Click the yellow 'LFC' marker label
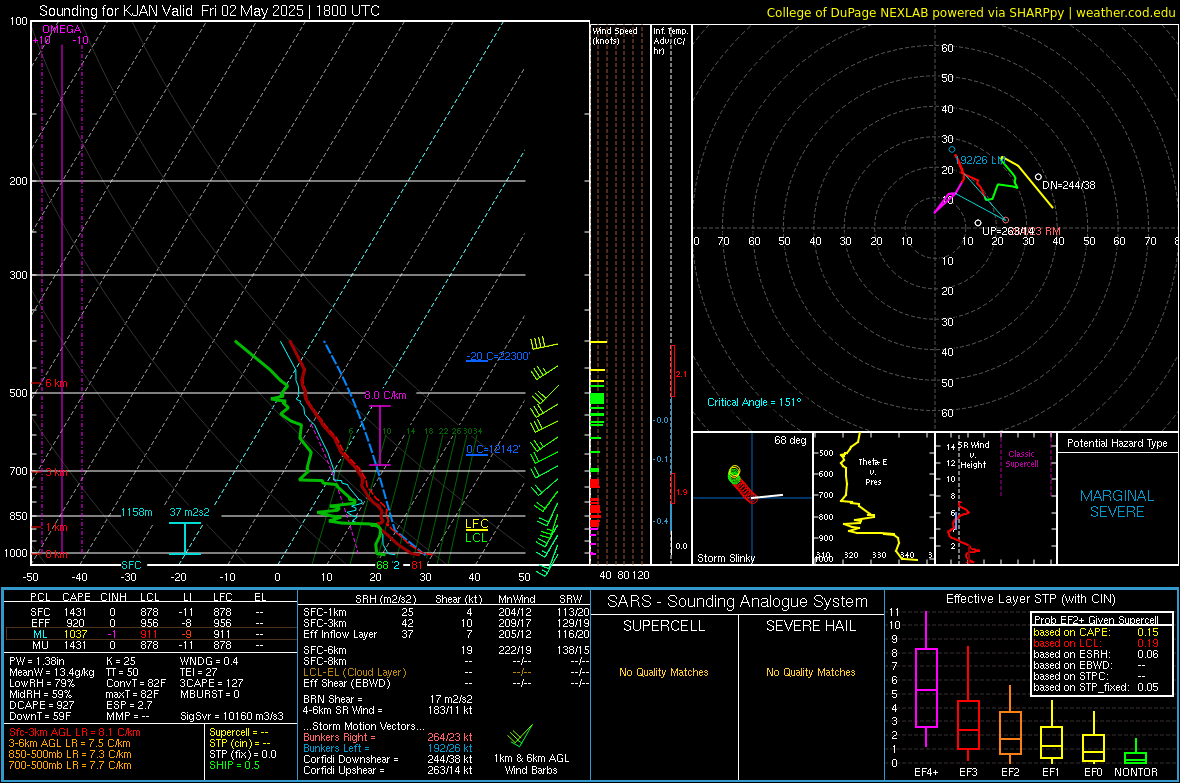1180x783 pixels. tap(476, 524)
